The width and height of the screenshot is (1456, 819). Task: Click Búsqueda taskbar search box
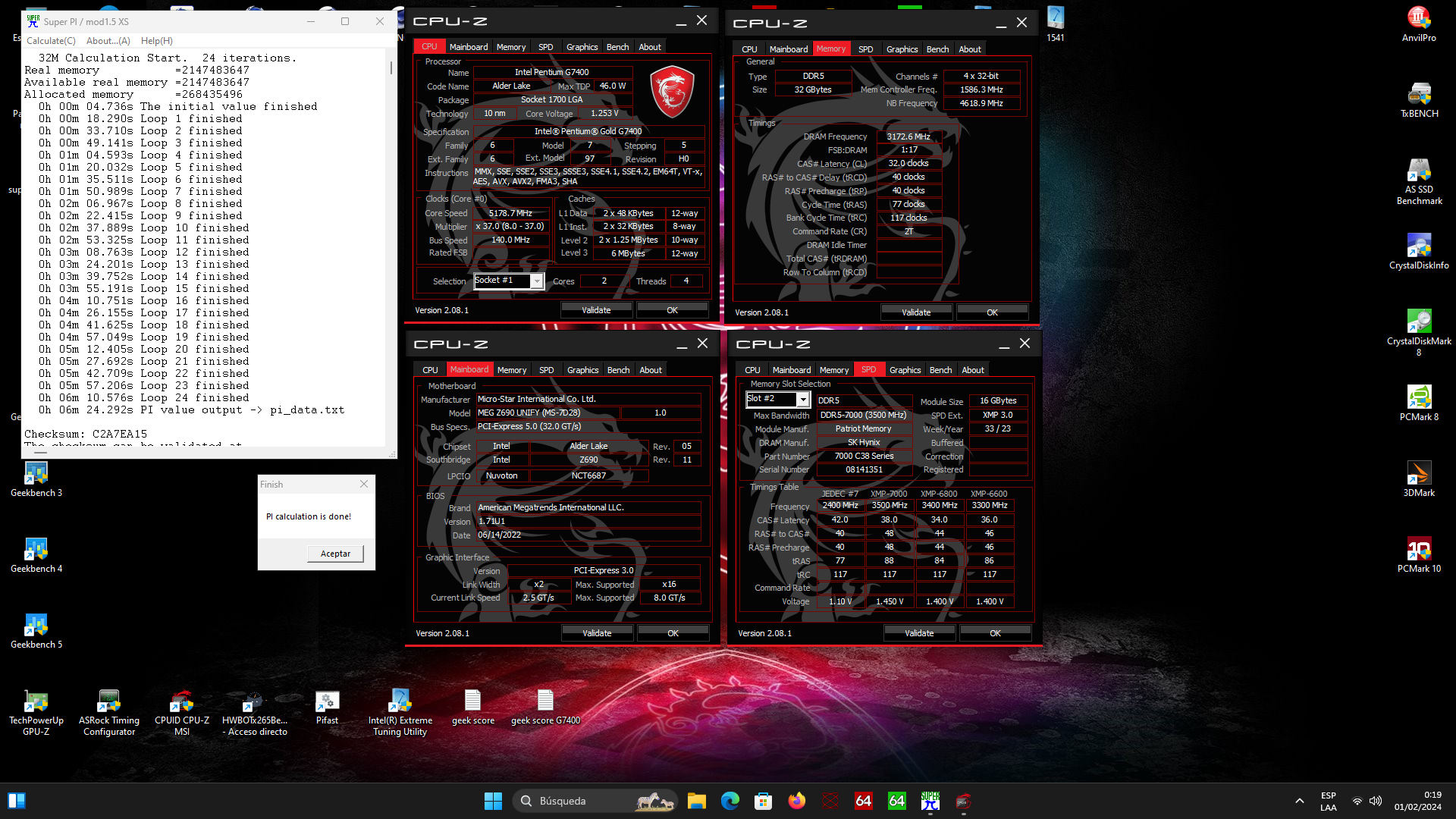click(595, 801)
